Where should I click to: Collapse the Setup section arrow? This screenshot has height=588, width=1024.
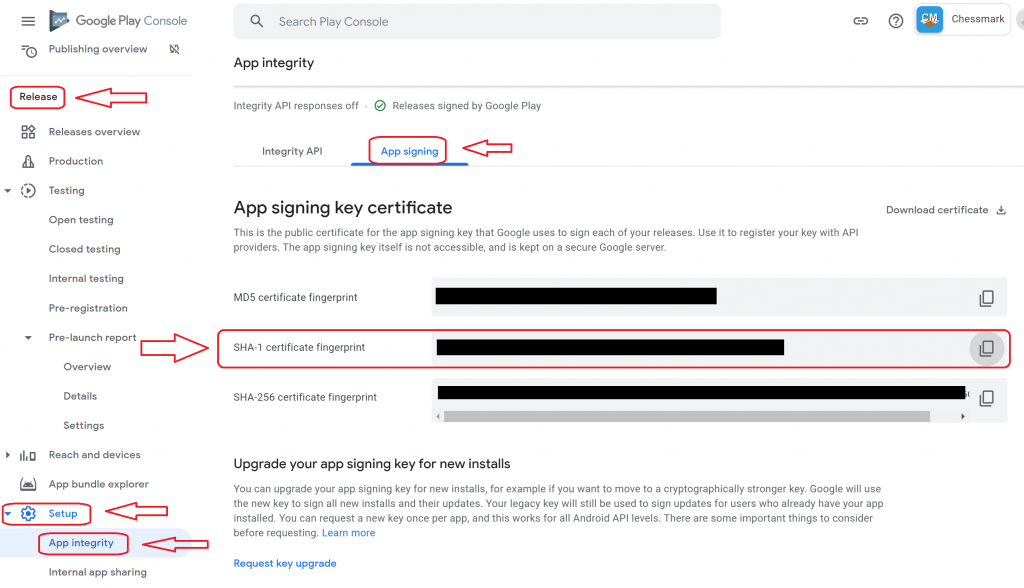(x=8, y=514)
